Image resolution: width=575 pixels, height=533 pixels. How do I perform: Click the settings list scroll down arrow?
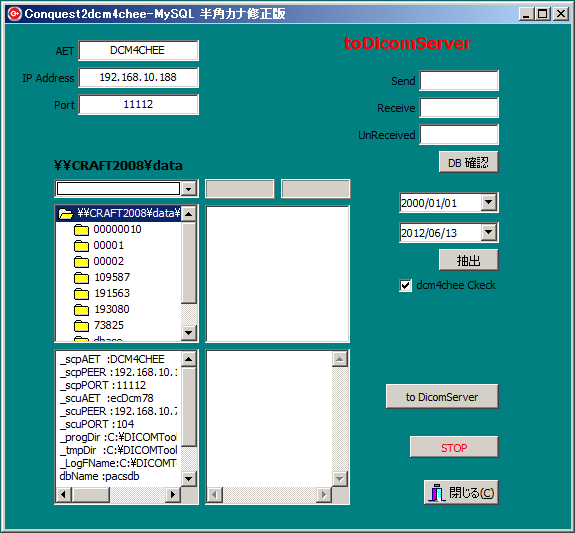click(189, 478)
